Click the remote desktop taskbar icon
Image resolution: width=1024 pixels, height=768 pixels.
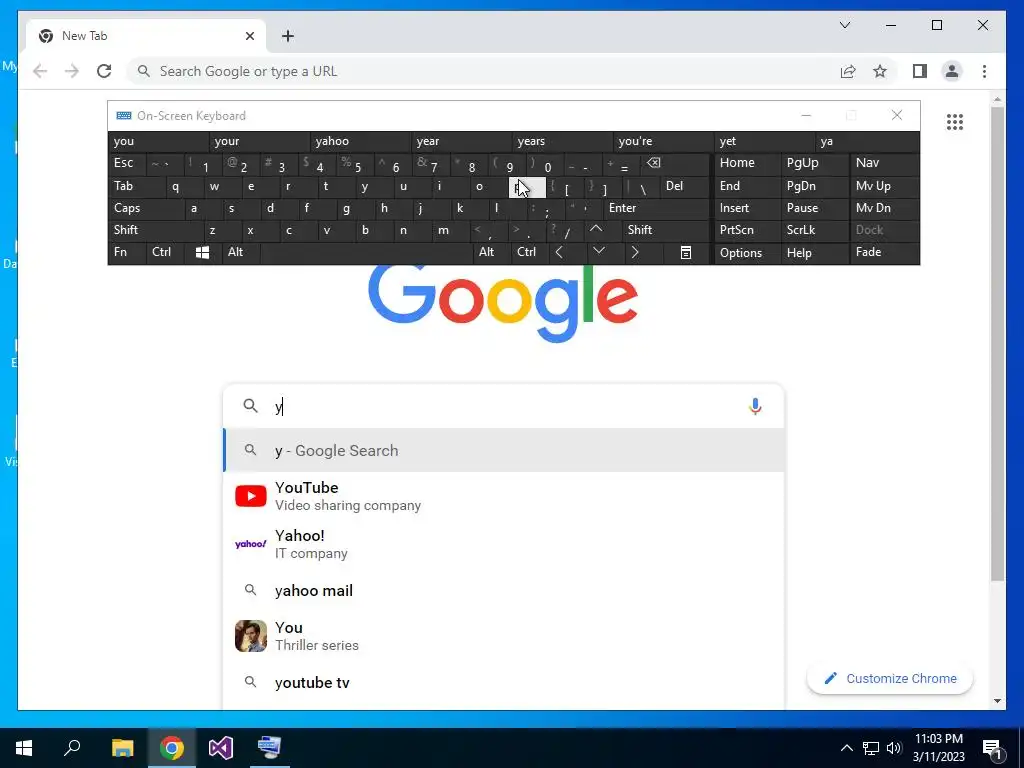(269, 748)
